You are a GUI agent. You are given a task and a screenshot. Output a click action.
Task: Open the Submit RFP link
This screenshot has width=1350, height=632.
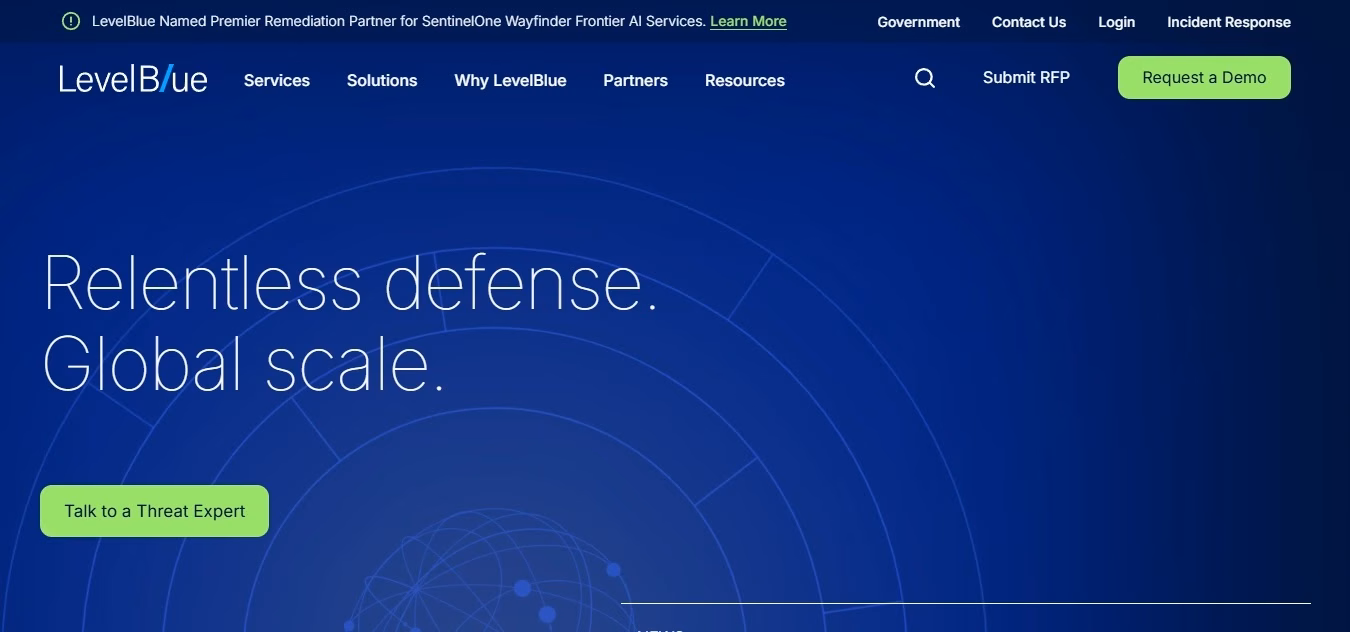(1026, 77)
